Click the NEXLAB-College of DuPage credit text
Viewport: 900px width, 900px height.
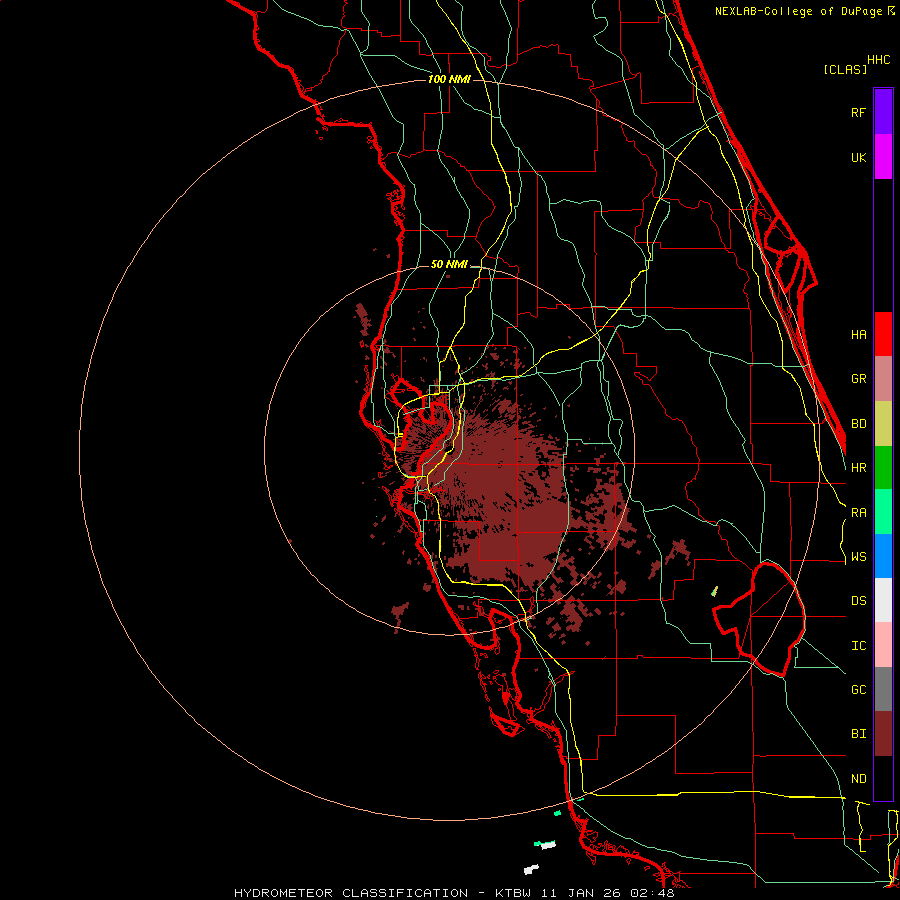pyautogui.click(x=800, y=11)
